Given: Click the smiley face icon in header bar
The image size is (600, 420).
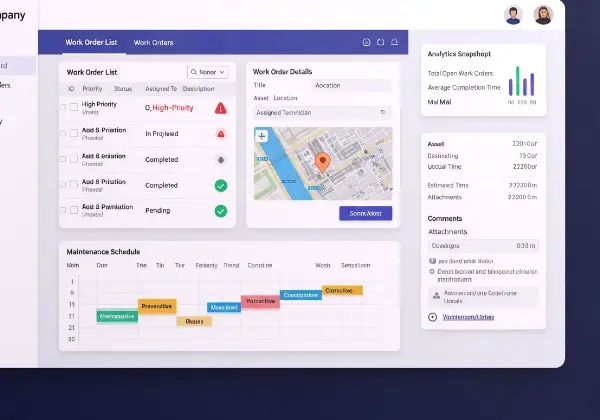Looking at the screenshot, I should click(366, 42).
